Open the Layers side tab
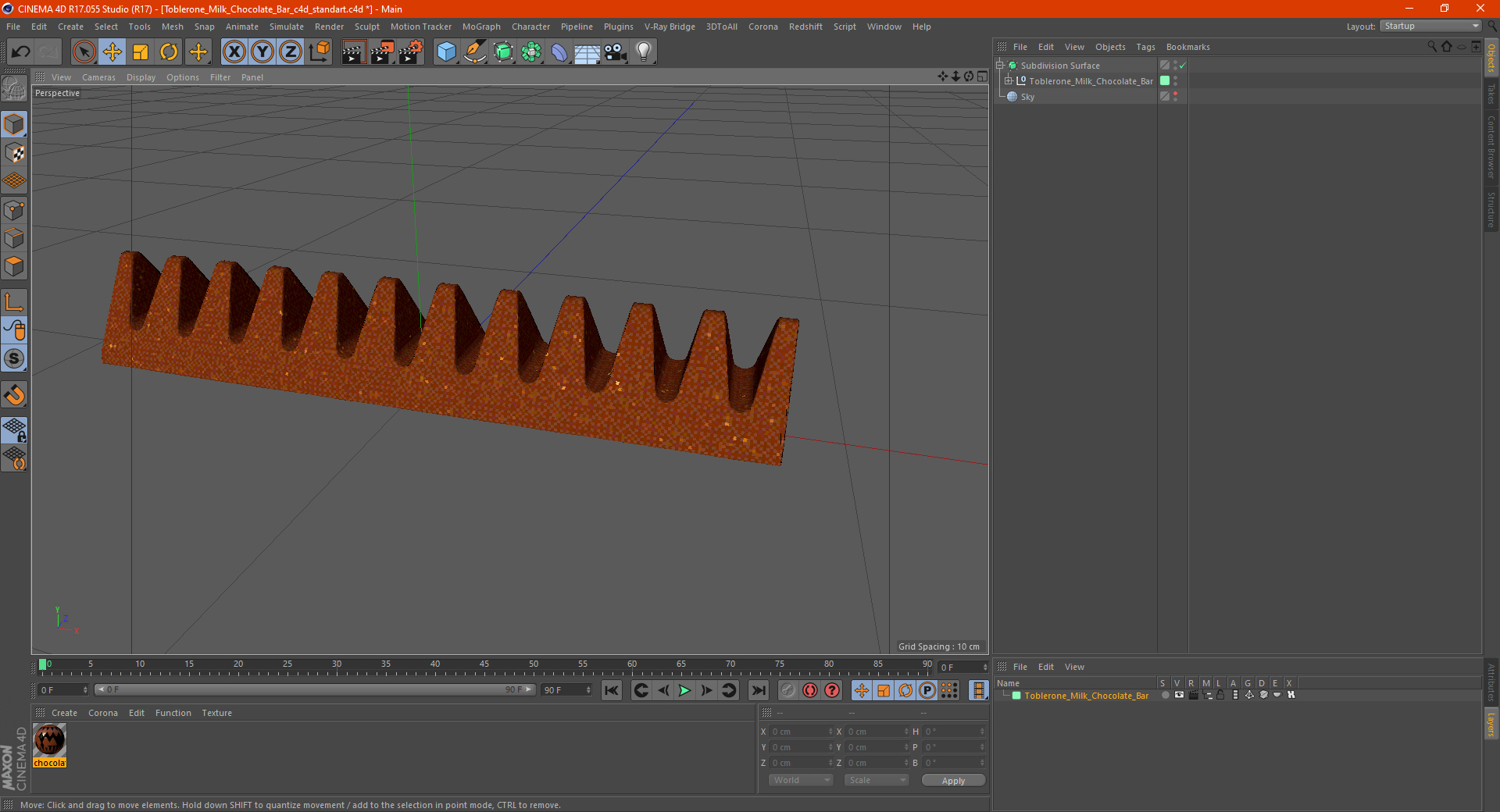This screenshot has height=812, width=1500. [1491, 724]
